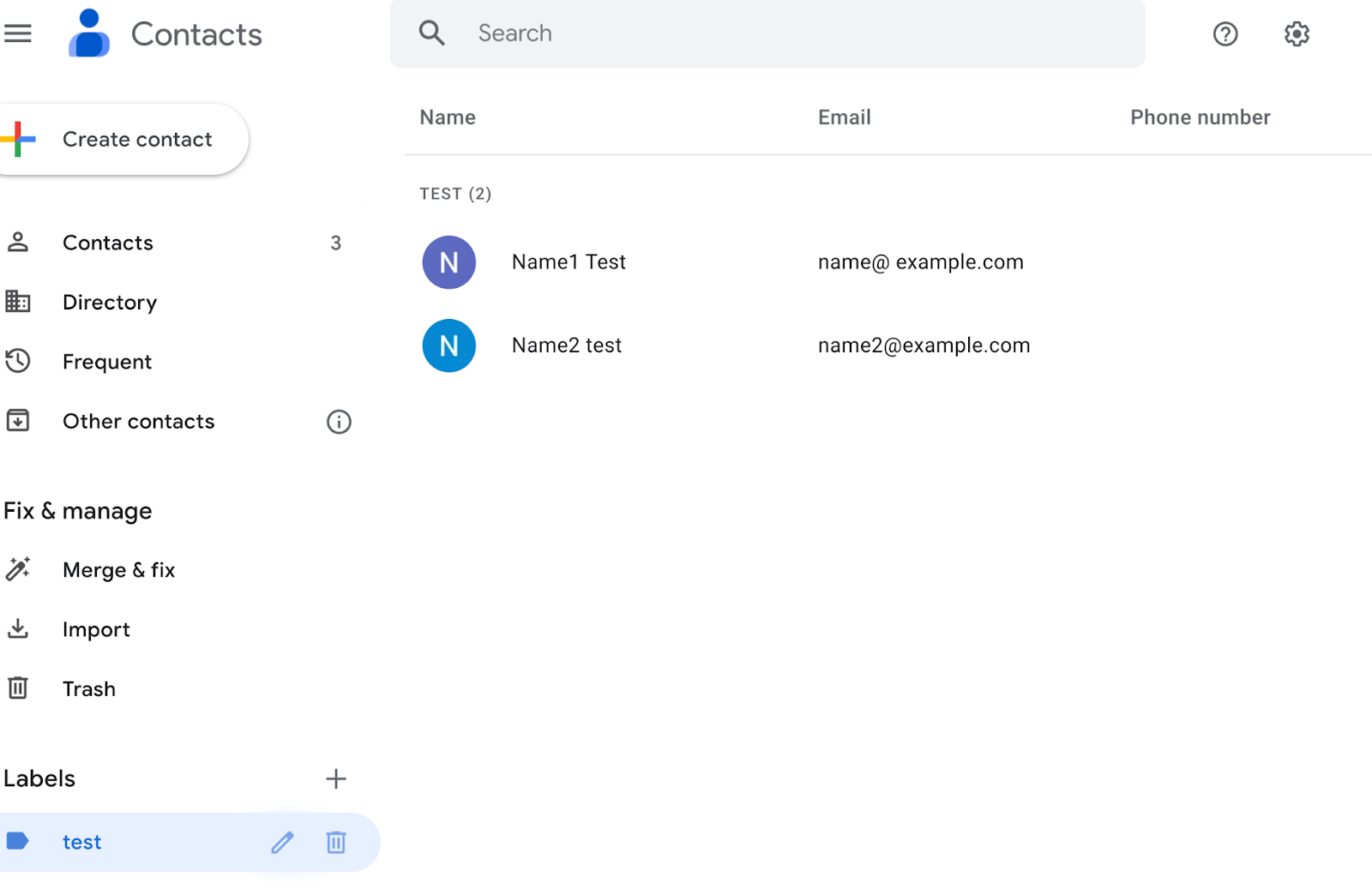Select the test label
The height and width of the screenshot is (895, 1372).
tap(82, 843)
